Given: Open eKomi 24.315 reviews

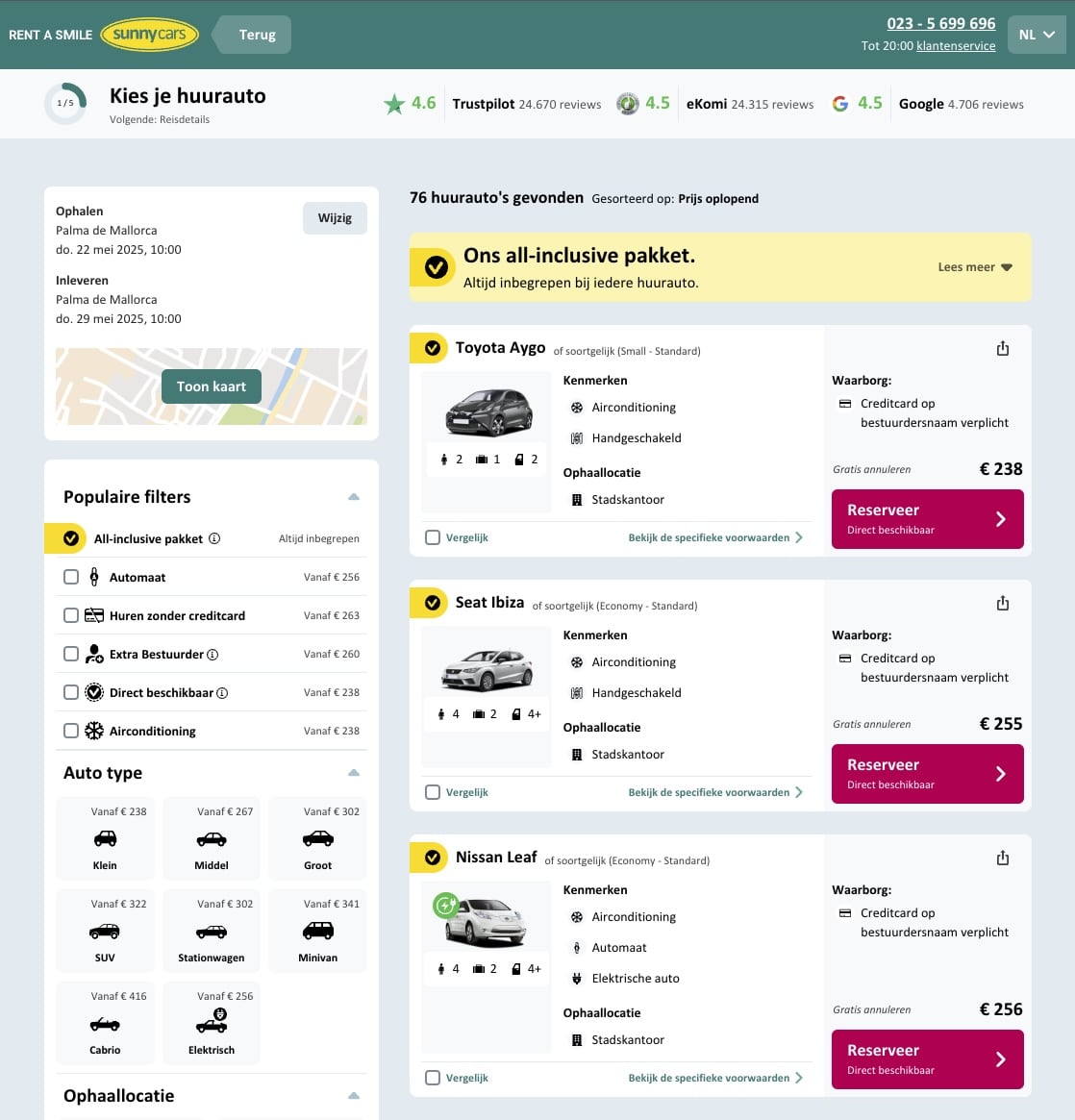Looking at the screenshot, I should [x=750, y=104].
